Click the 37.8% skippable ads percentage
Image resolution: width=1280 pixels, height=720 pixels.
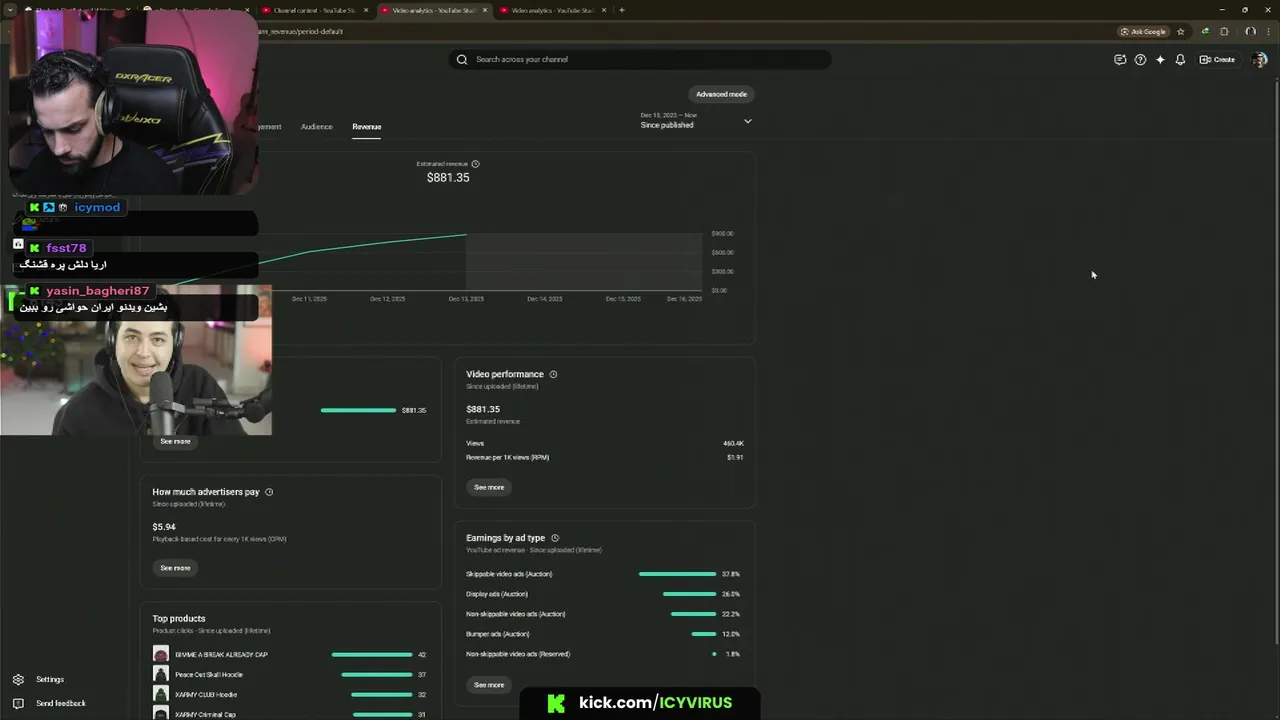731,574
